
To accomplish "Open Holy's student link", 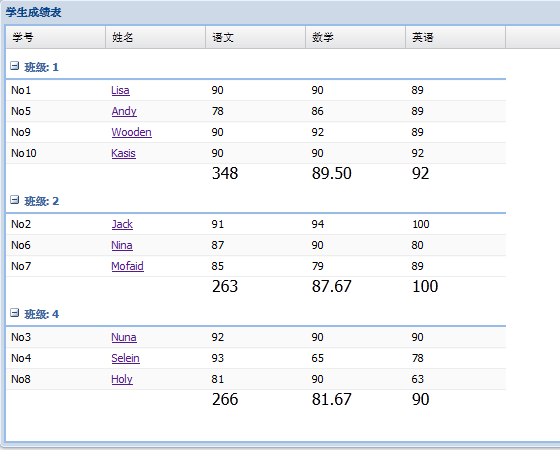I will pyautogui.click(x=122, y=379).
